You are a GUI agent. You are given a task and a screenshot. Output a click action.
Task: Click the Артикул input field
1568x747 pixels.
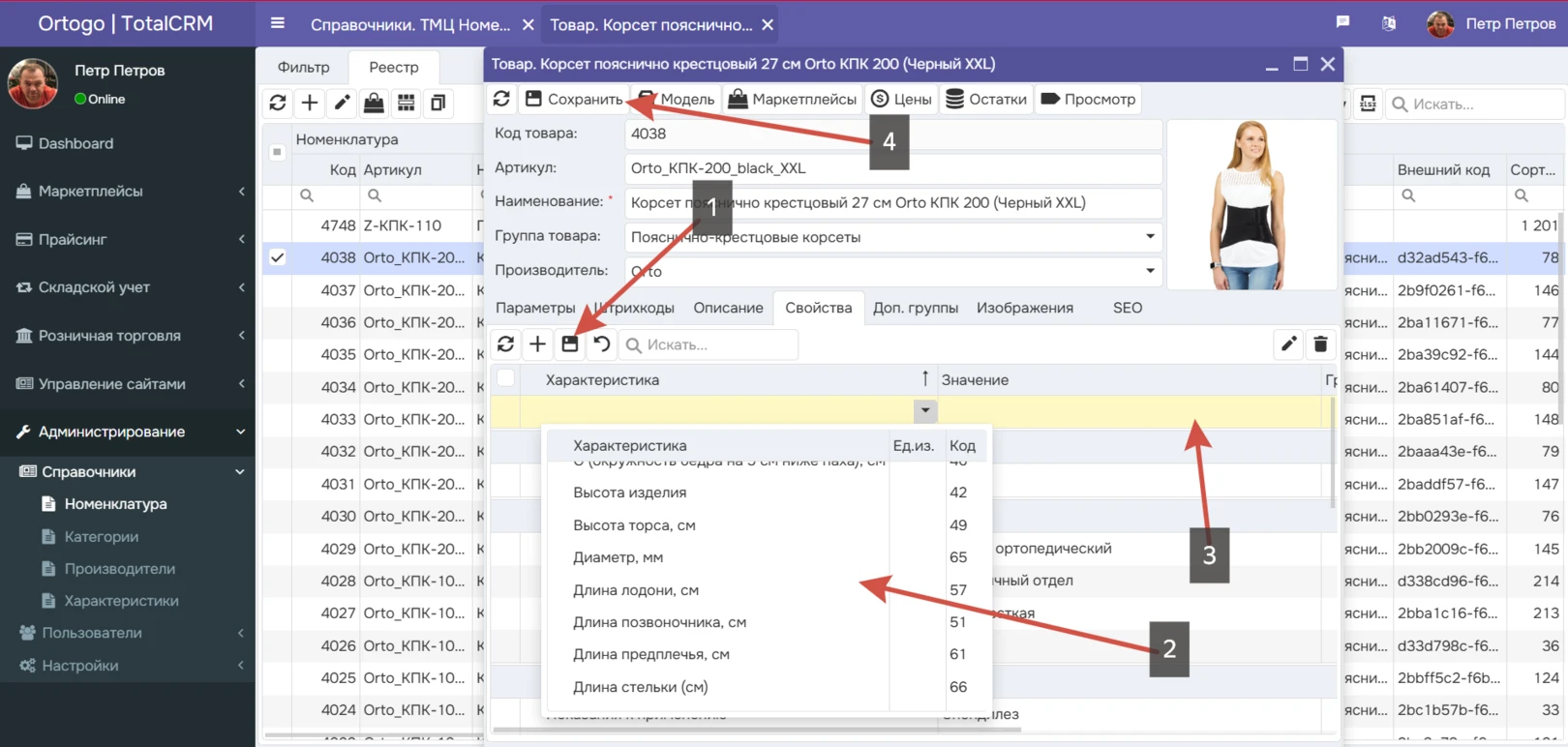click(x=893, y=168)
